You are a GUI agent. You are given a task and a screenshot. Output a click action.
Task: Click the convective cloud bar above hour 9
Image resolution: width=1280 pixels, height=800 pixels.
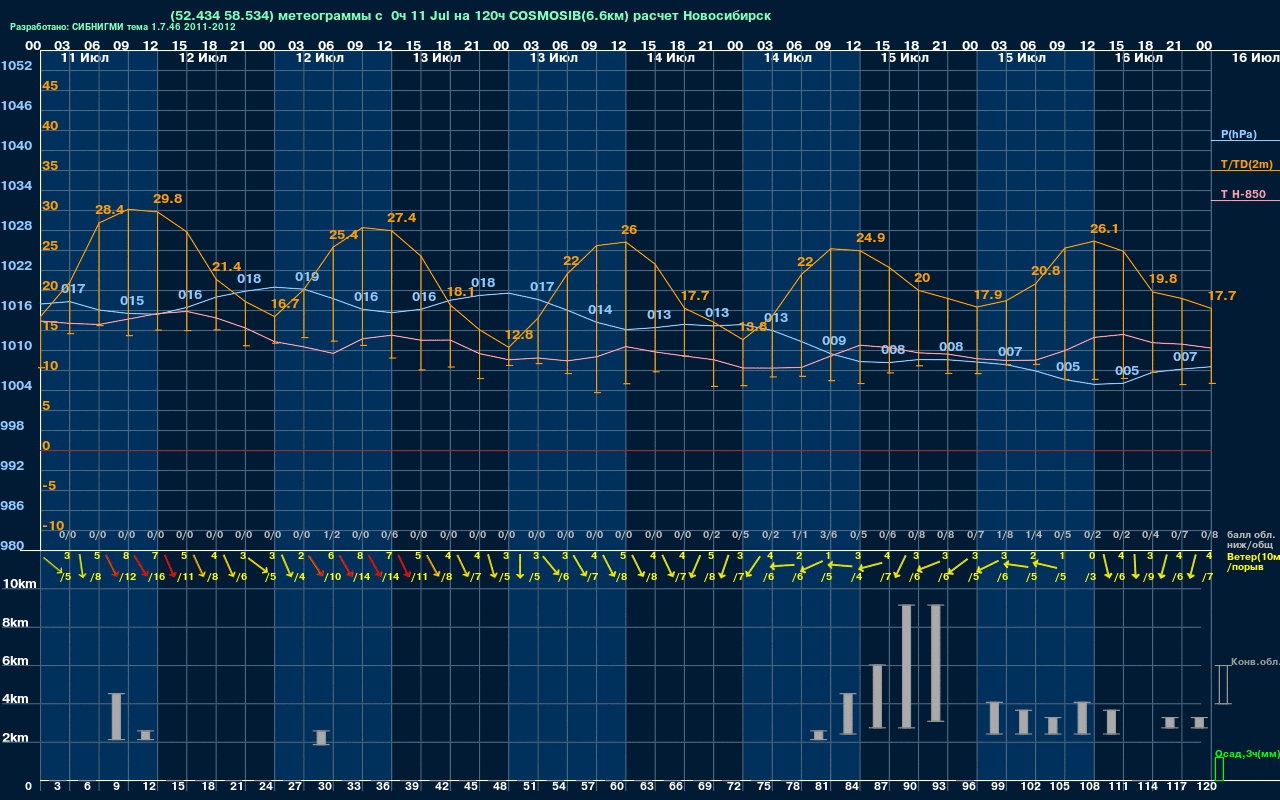[116, 716]
